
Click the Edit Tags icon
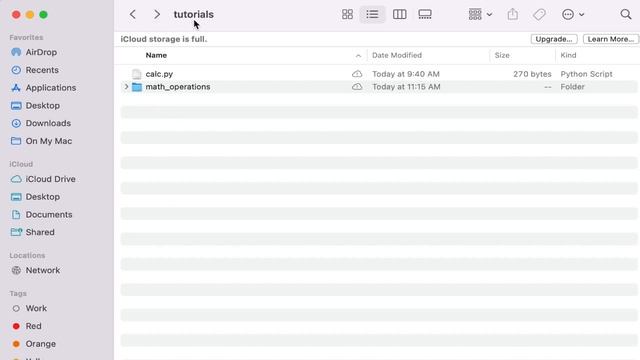click(x=539, y=14)
